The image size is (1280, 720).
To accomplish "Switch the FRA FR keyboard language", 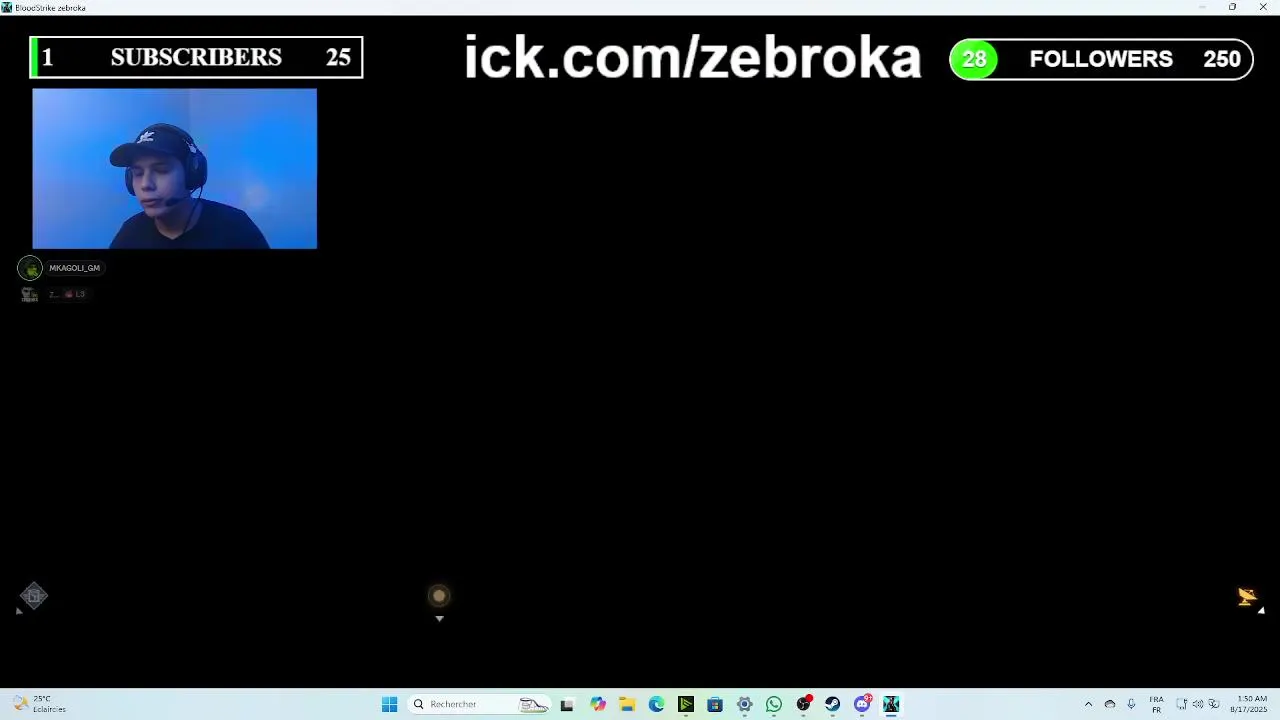I will coord(1156,704).
